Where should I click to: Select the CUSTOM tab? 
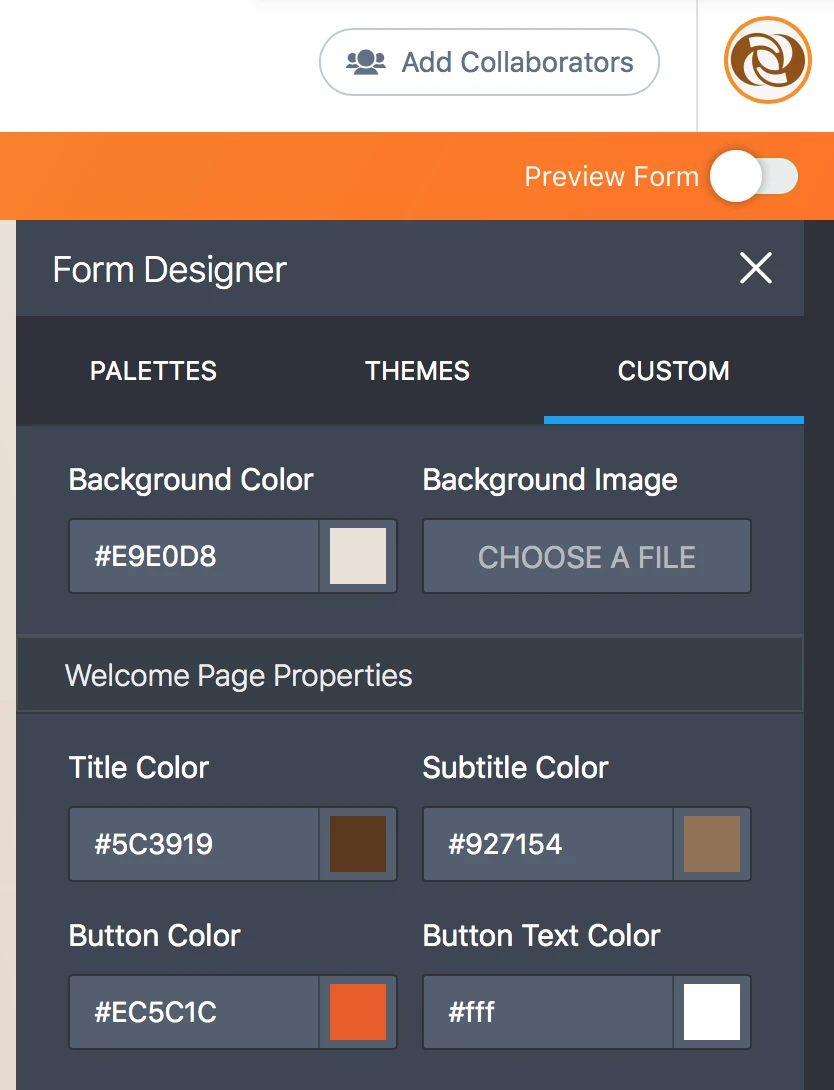pyautogui.click(x=673, y=371)
